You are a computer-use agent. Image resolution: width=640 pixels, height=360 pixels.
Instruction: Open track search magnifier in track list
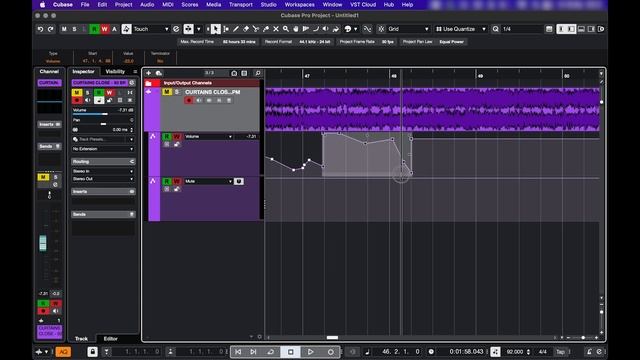click(x=258, y=73)
